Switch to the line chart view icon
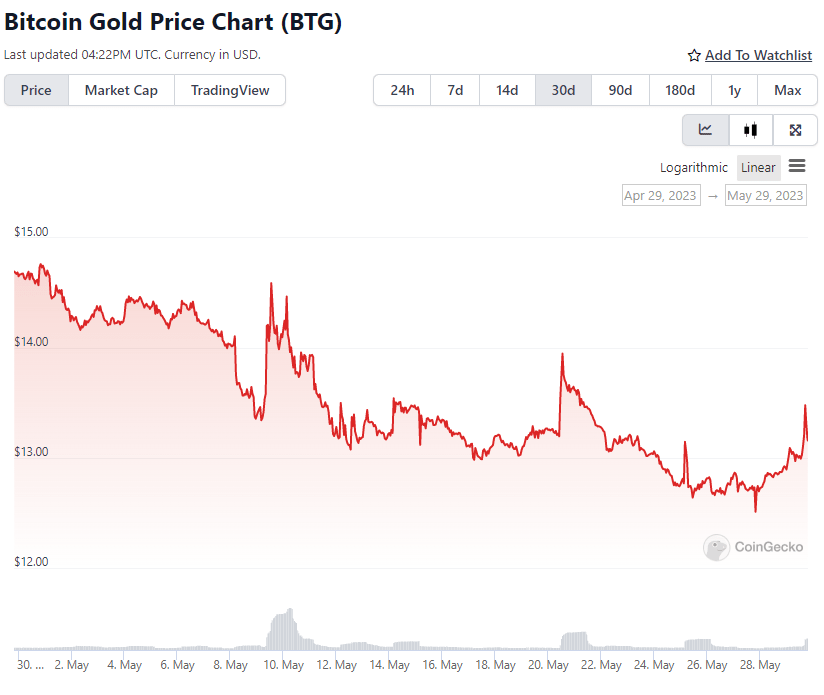This screenshot has width=824, height=695. point(705,130)
